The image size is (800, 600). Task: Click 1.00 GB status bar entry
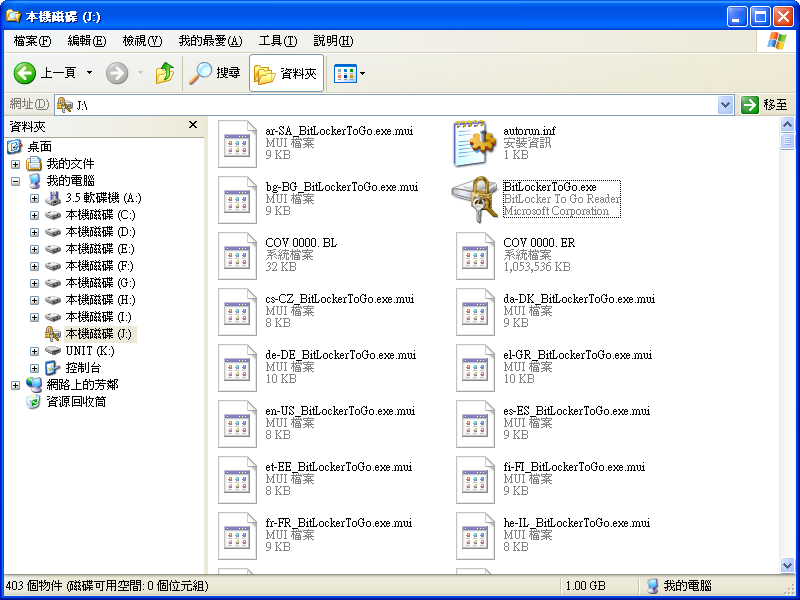coord(585,586)
